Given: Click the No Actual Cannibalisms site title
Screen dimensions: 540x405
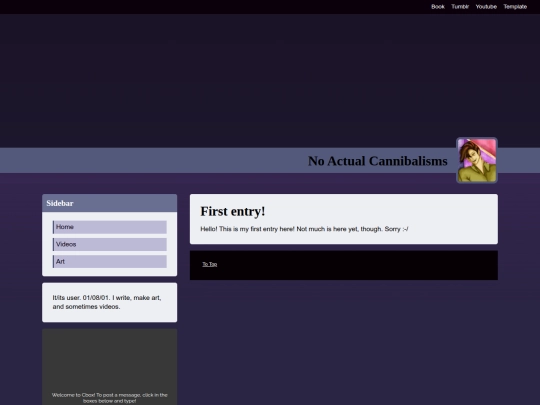Looking at the screenshot, I should pos(377,161).
